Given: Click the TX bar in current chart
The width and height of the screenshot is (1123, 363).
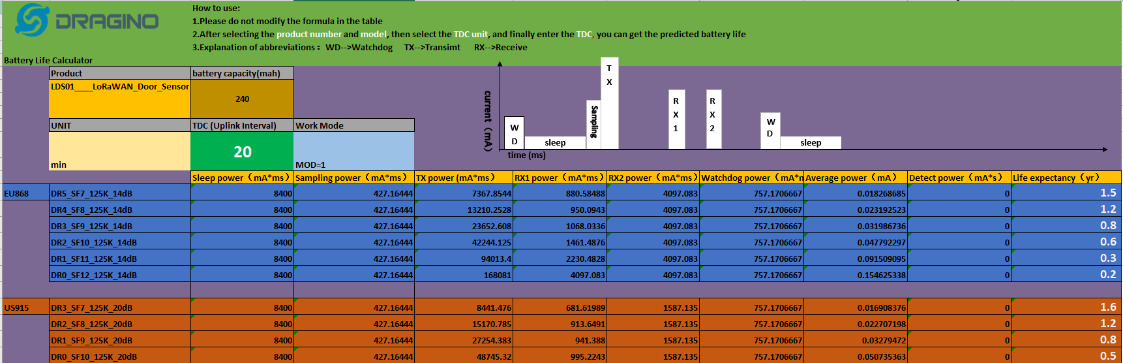Looking at the screenshot, I should coord(609,103).
